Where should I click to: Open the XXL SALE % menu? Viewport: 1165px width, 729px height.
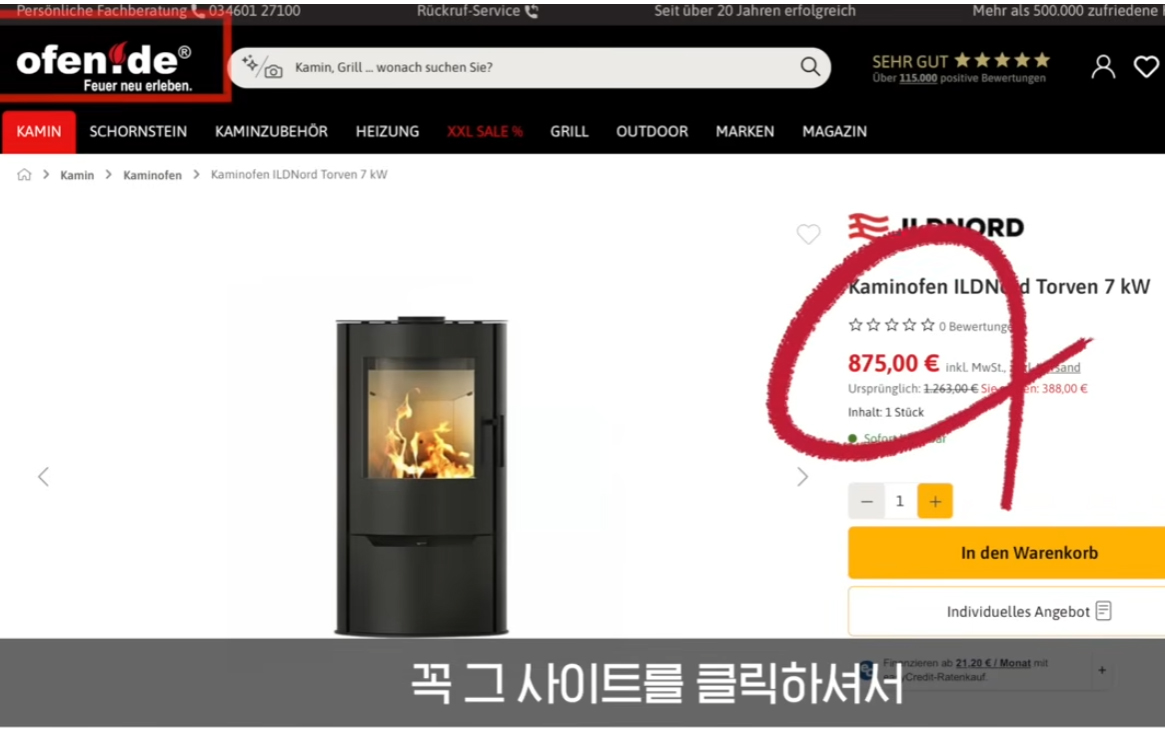[484, 132]
